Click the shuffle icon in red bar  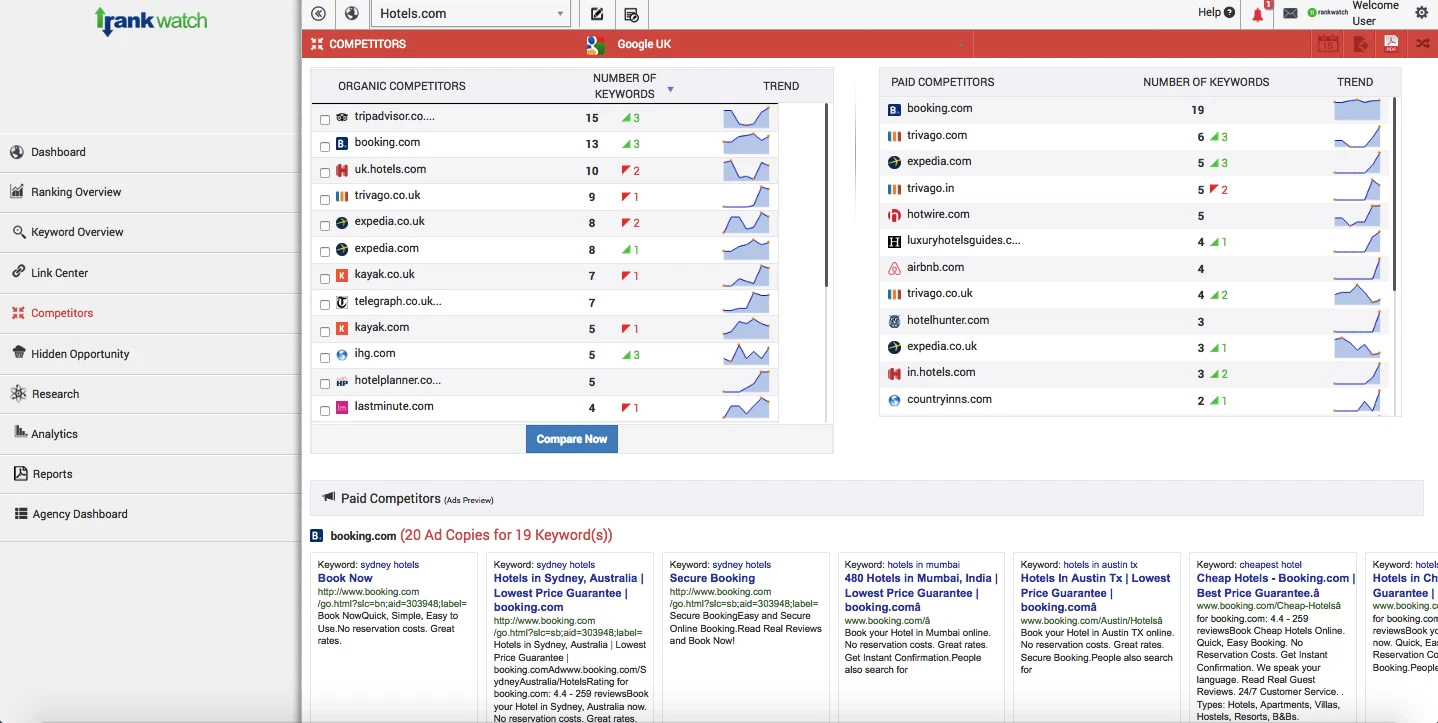pyautogui.click(x=1422, y=44)
